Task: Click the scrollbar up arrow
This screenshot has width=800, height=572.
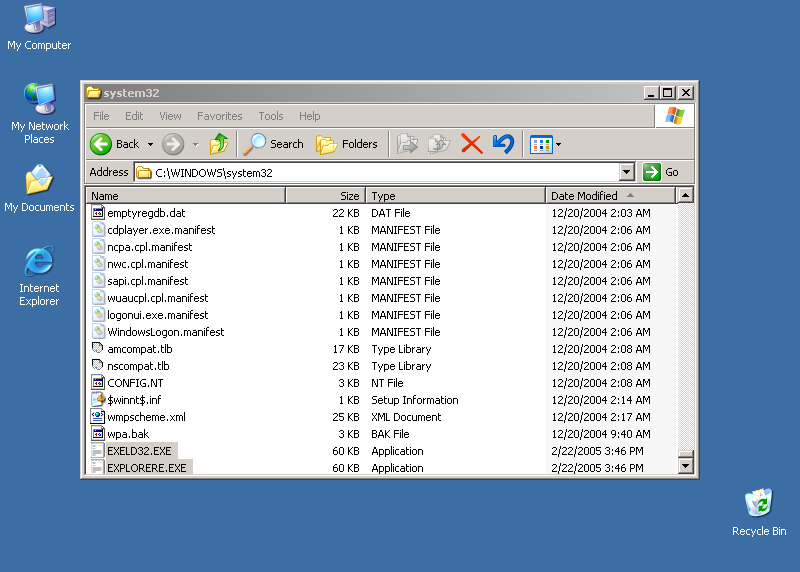Action: point(685,195)
